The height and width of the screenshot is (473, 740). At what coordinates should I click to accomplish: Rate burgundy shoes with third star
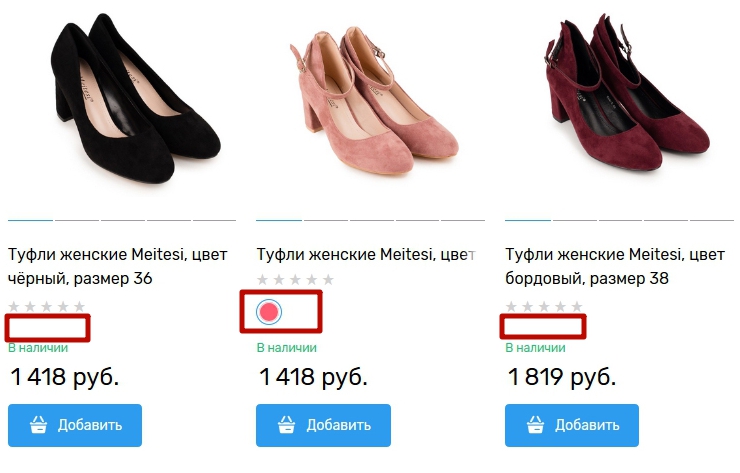pyautogui.click(x=545, y=306)
